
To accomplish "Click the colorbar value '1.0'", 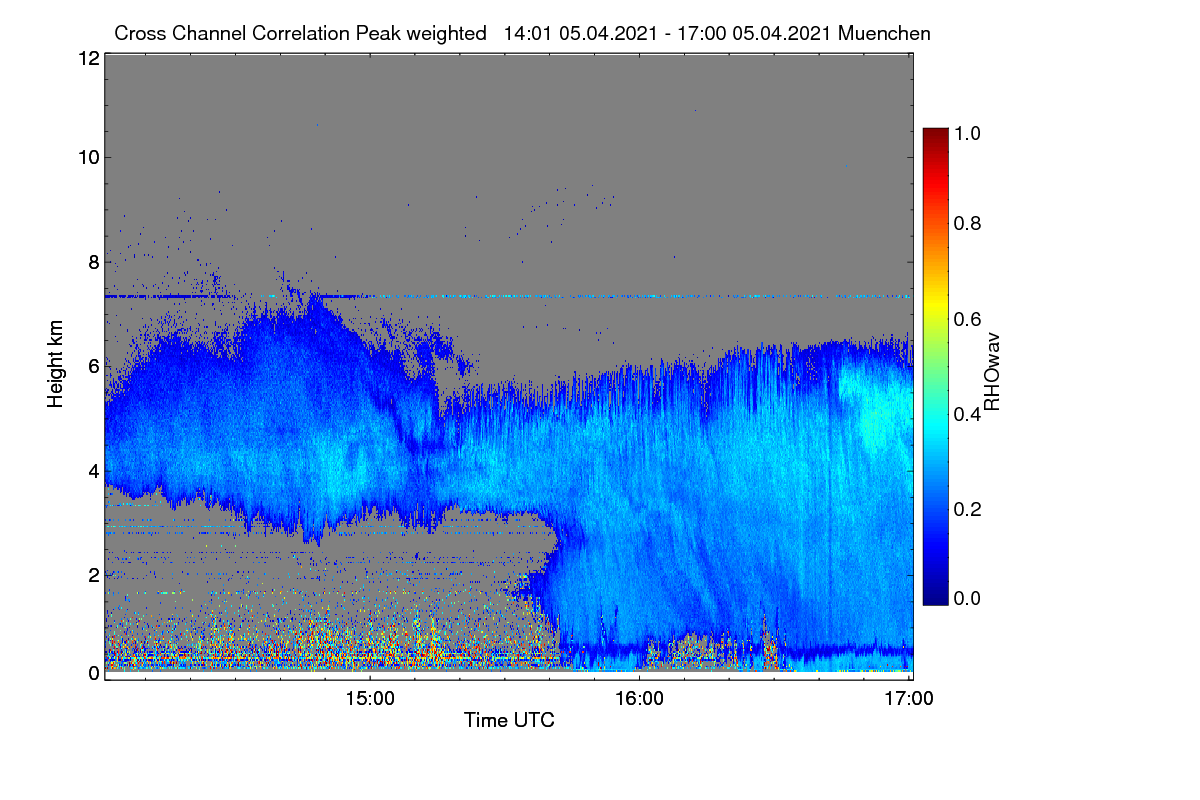I will [x=969, y=133].
